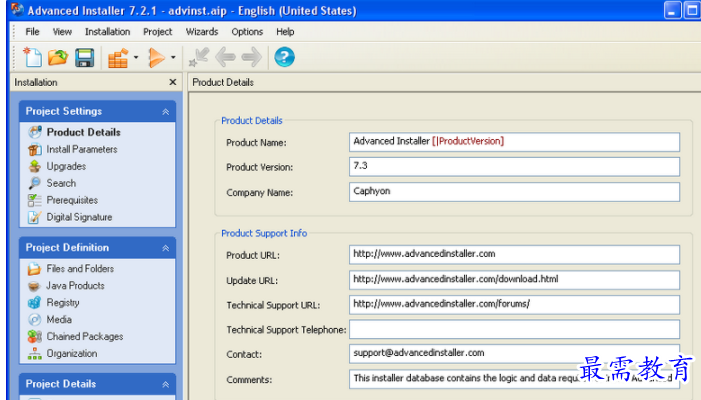Open the Wizards menu

point(201,32)
